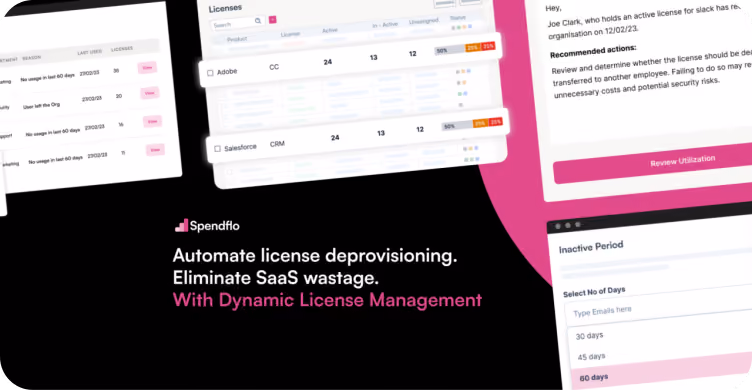
Task: Click the Select No of Days label
Action: [594, 291]
